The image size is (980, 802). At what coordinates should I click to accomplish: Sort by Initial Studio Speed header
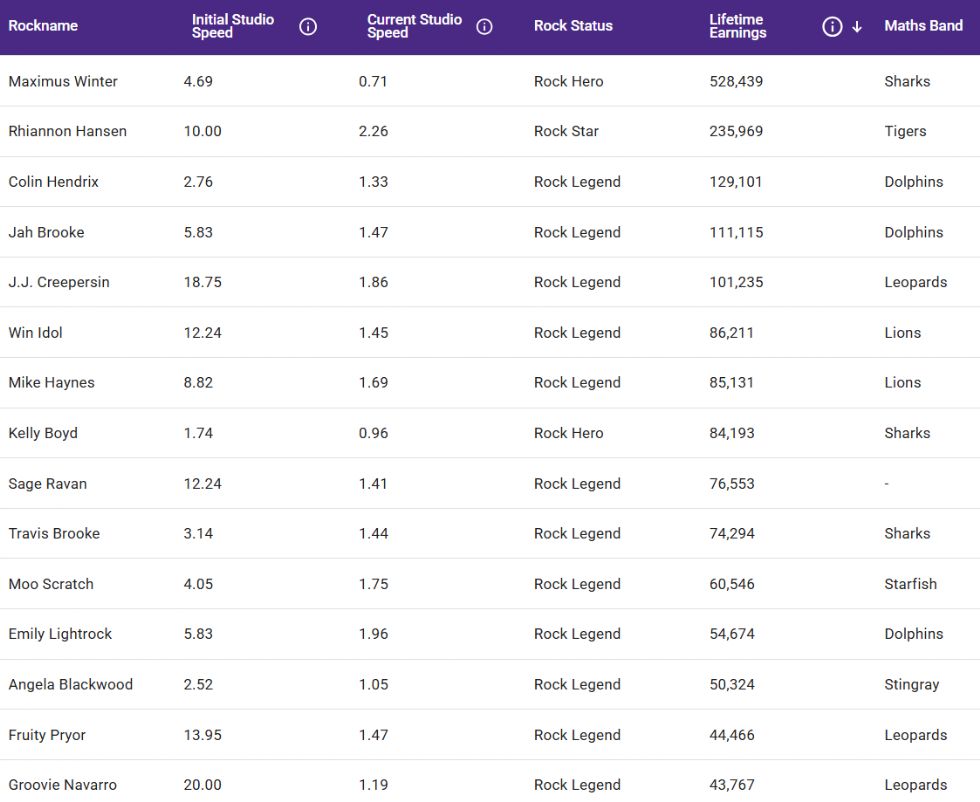pyautogui.click(x=233, y=26)
